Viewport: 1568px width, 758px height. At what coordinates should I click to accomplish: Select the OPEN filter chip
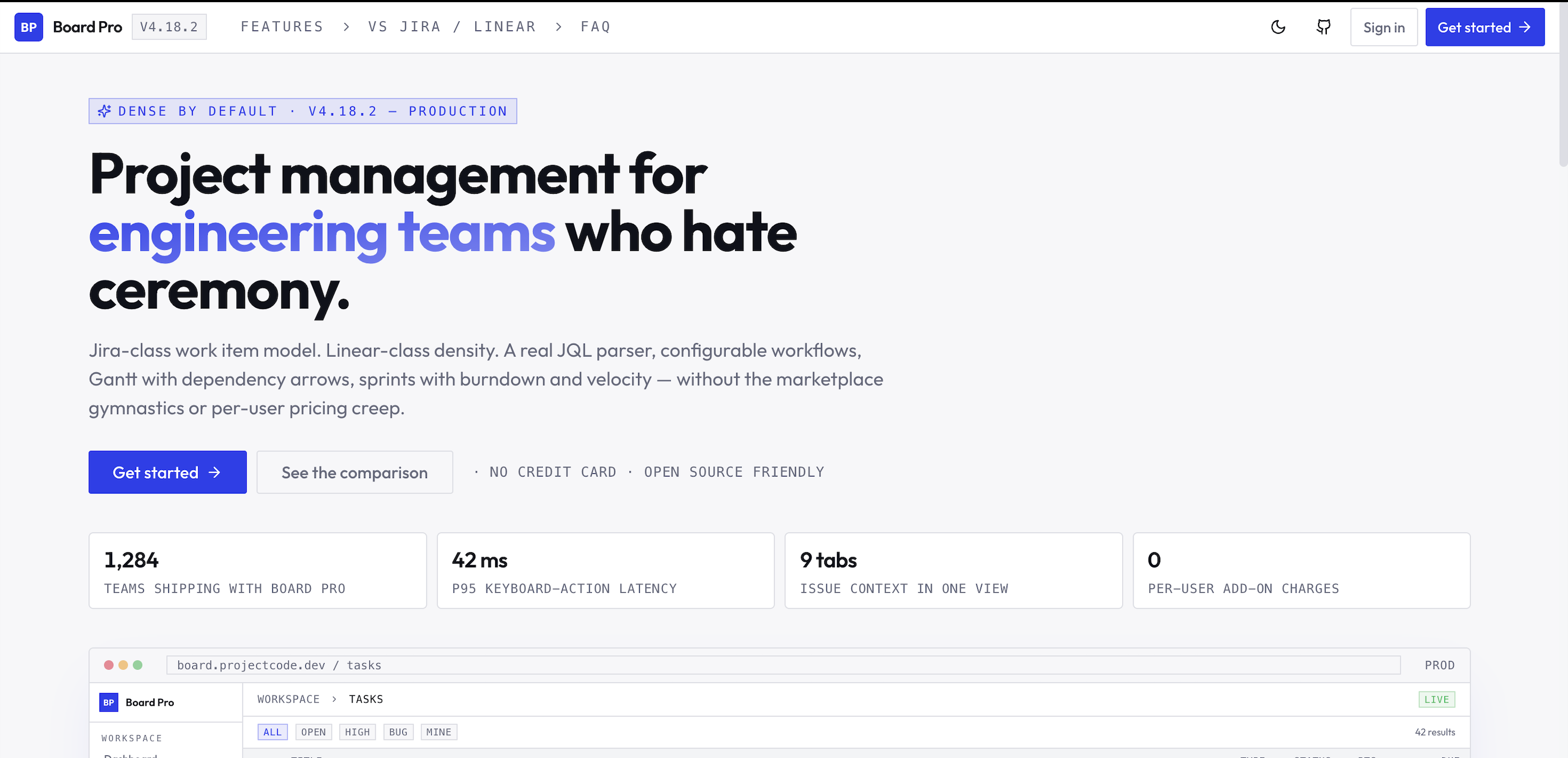(314, 732)
